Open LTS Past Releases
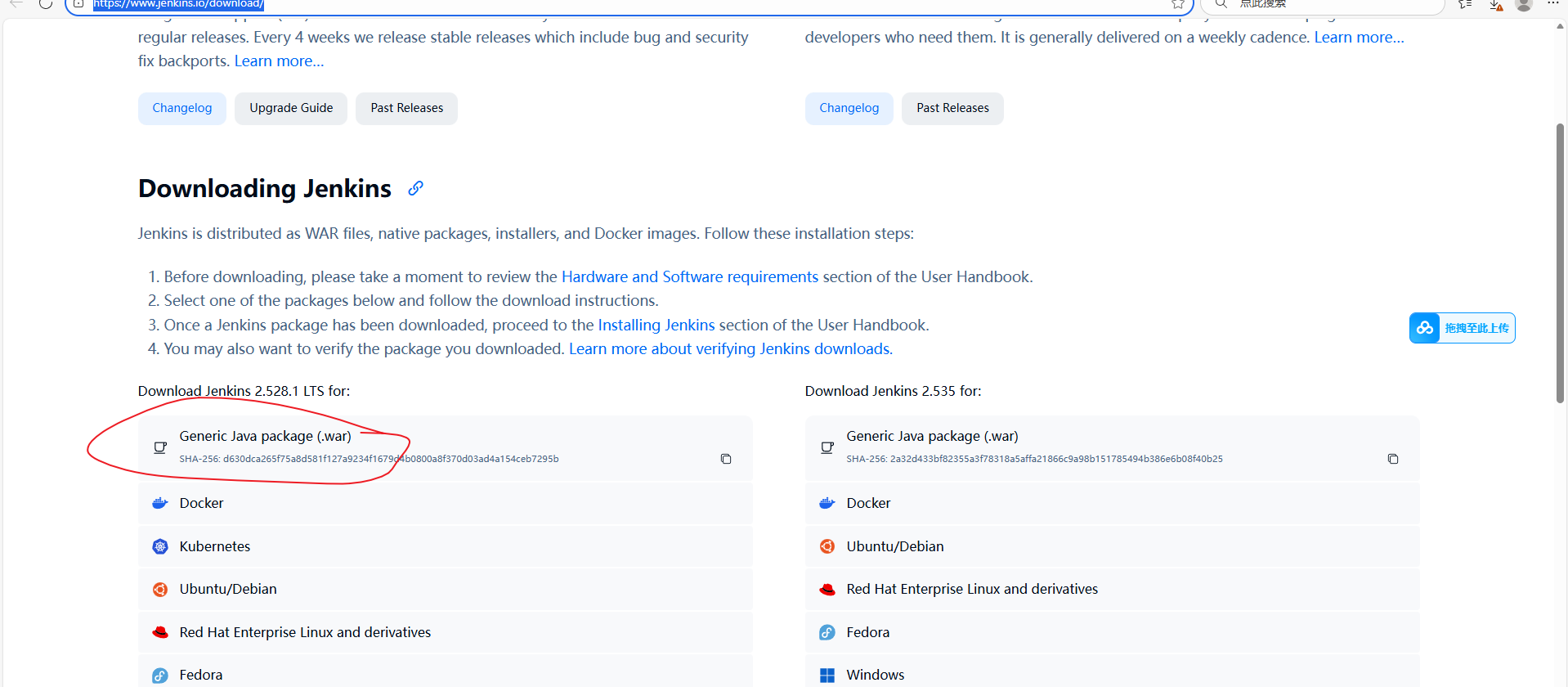Viewport: 1568px width, 687px height. pos(406,108)
